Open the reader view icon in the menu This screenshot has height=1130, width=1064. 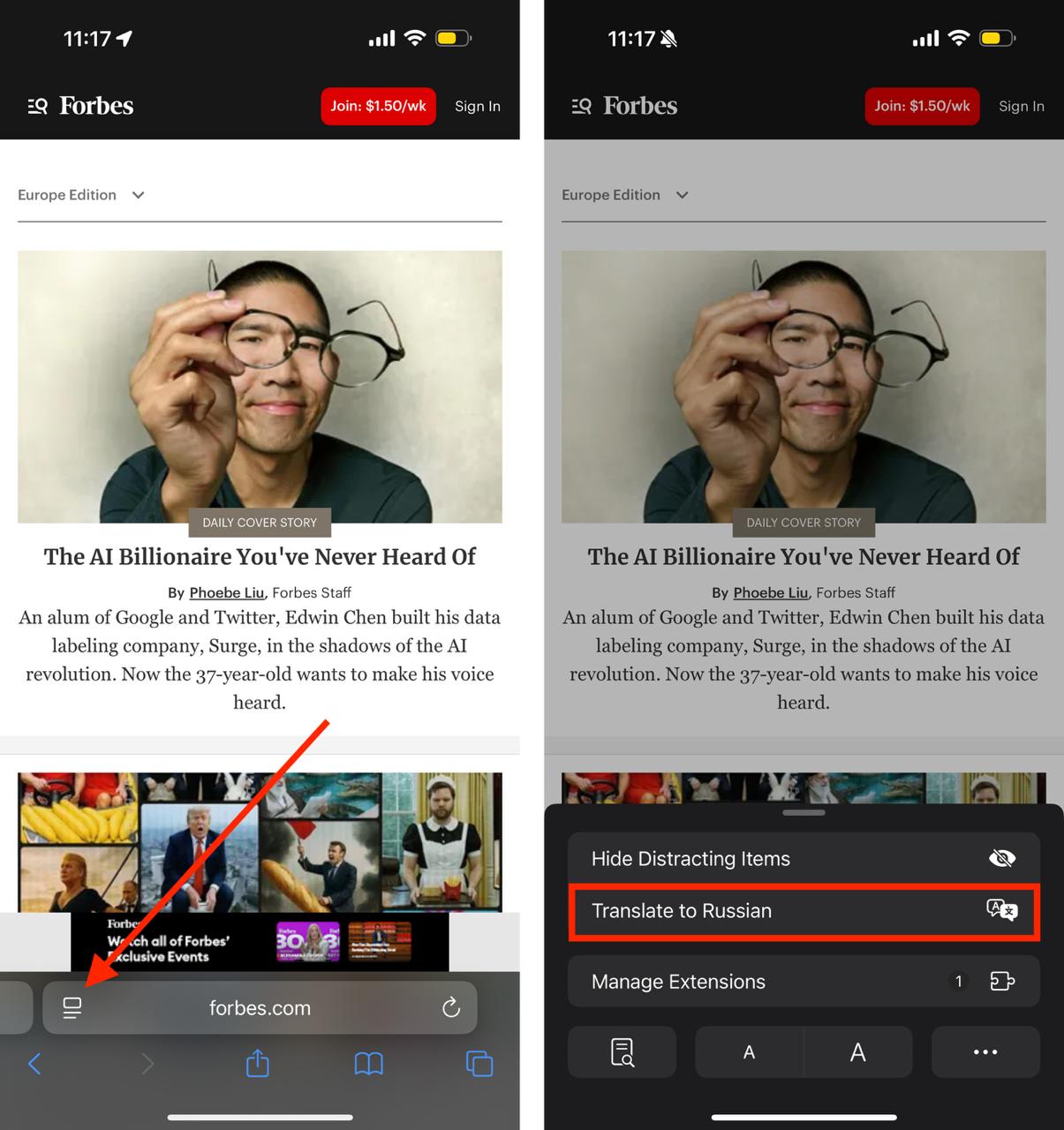click(x=622, y=1052)
